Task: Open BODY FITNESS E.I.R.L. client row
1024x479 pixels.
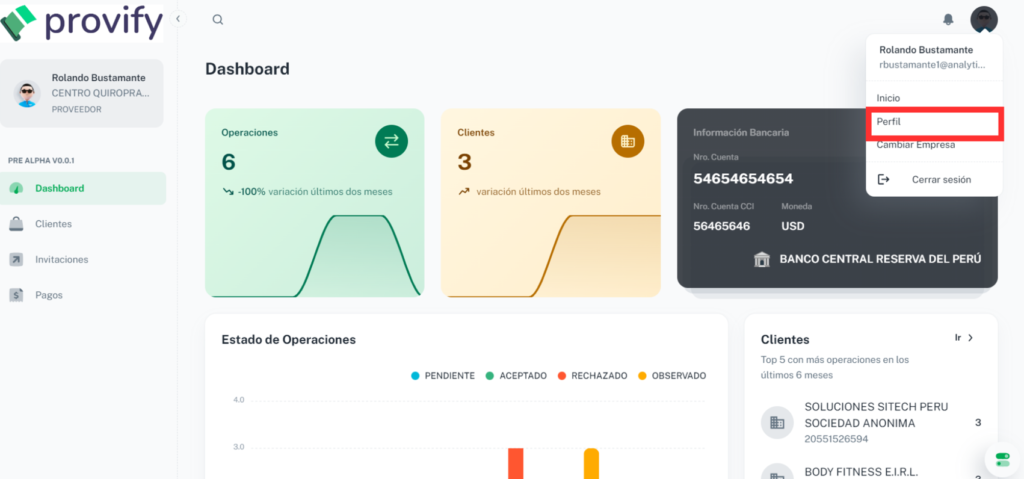Action: (871, 472)
